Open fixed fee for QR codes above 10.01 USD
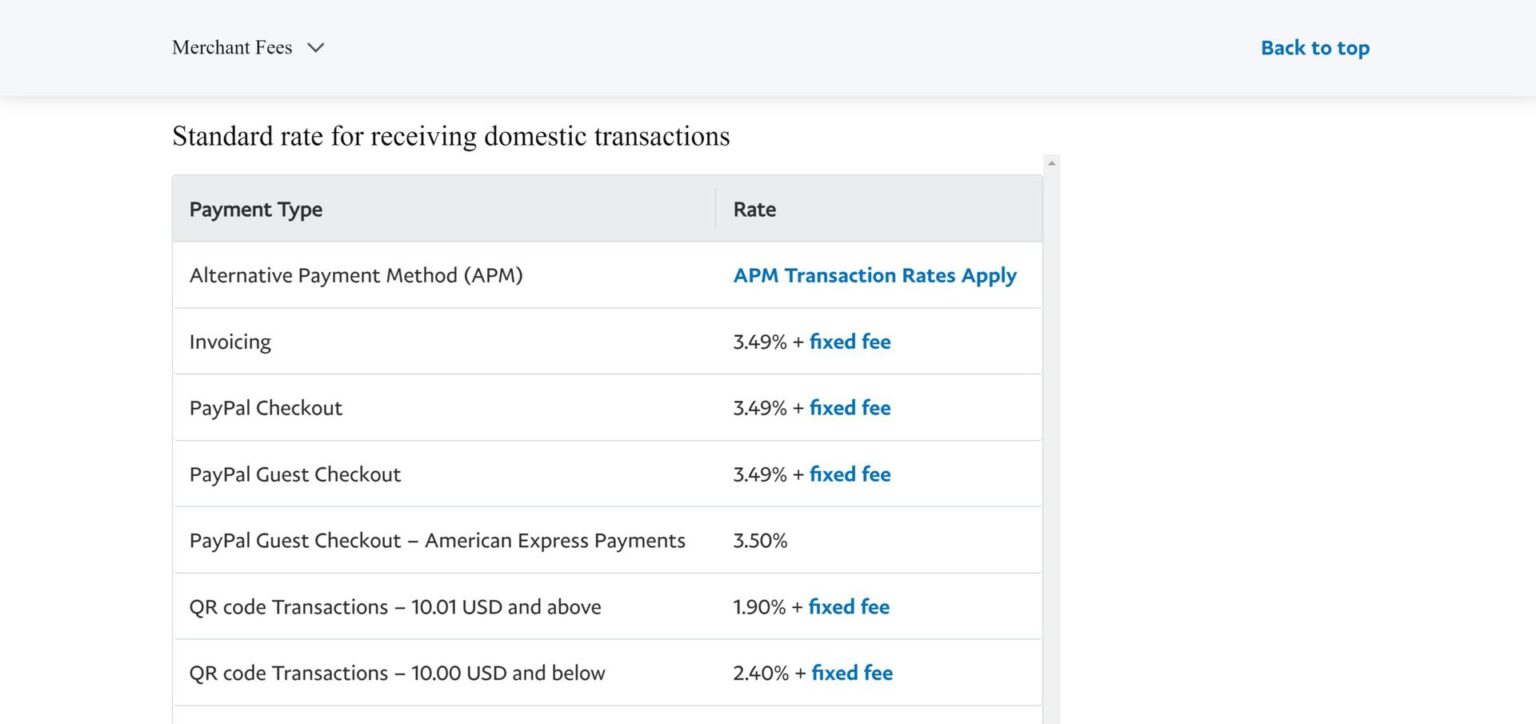 tap(849, 606)
